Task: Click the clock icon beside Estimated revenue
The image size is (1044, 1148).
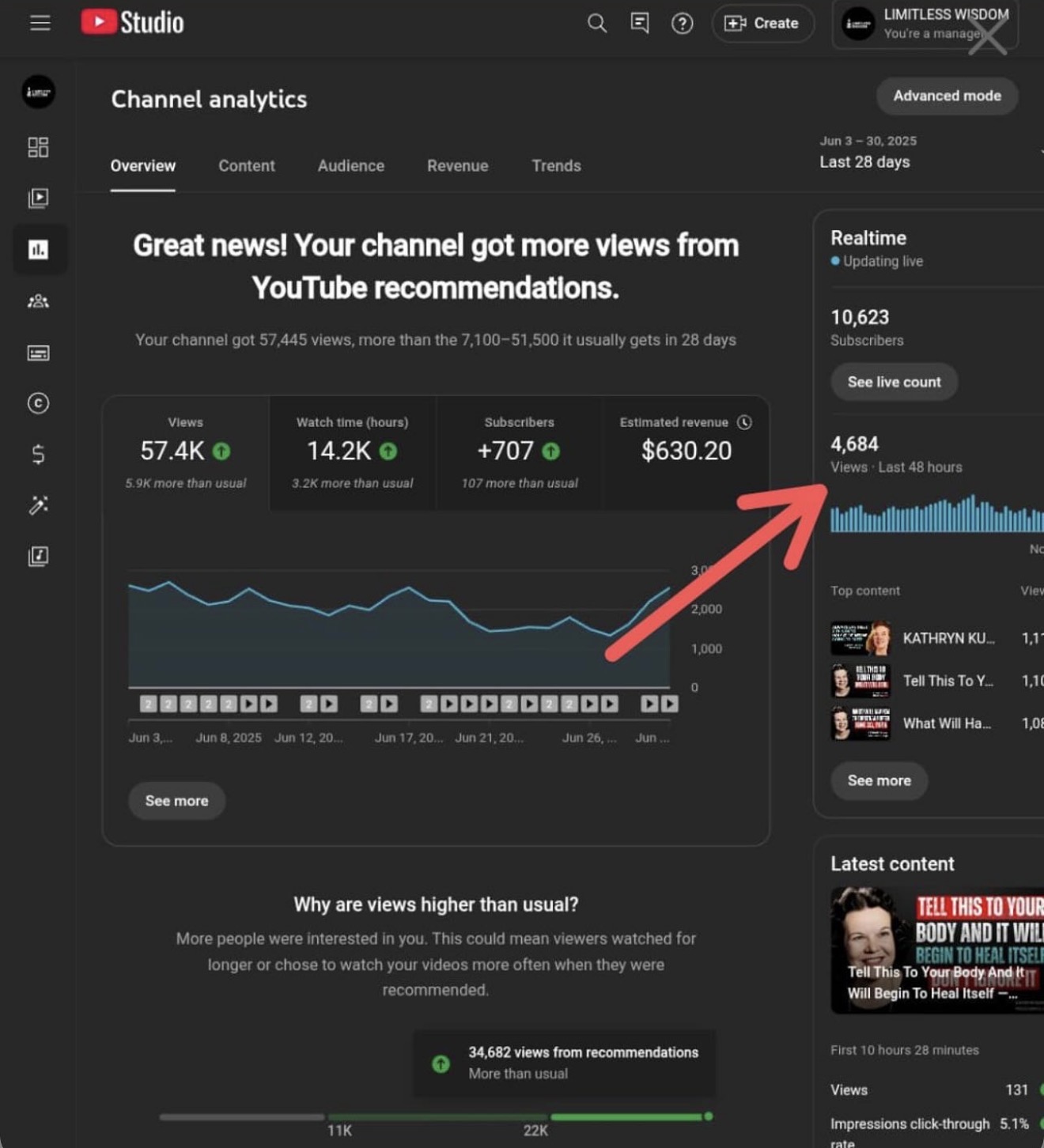Action: click(744, 422)
